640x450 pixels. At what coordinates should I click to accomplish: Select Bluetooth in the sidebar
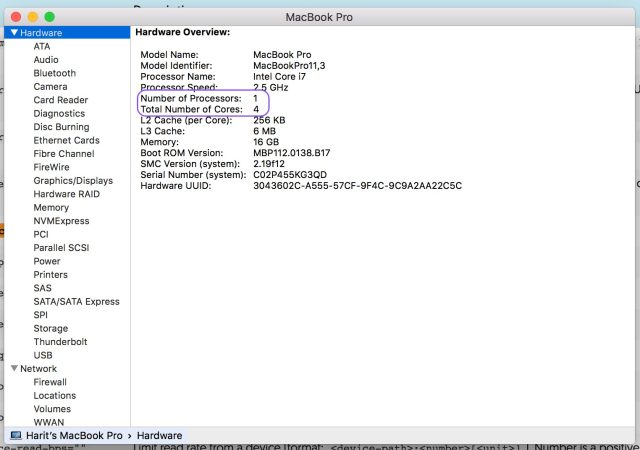(55, 73)
